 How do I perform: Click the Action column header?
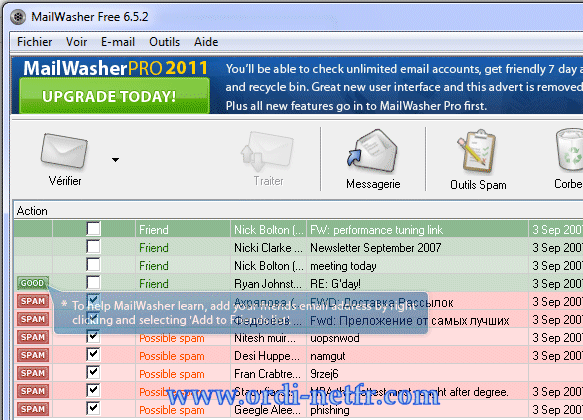pos(32,211)
